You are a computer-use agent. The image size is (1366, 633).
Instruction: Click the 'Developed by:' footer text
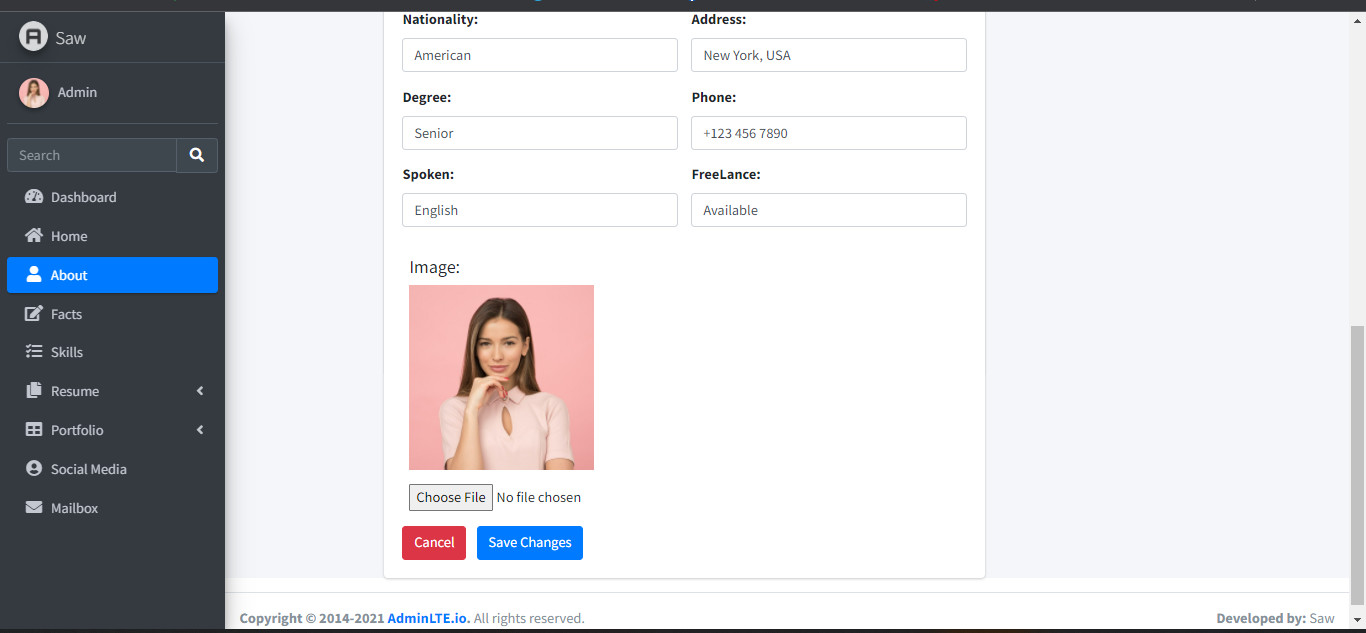click(x=1261, y=618)
